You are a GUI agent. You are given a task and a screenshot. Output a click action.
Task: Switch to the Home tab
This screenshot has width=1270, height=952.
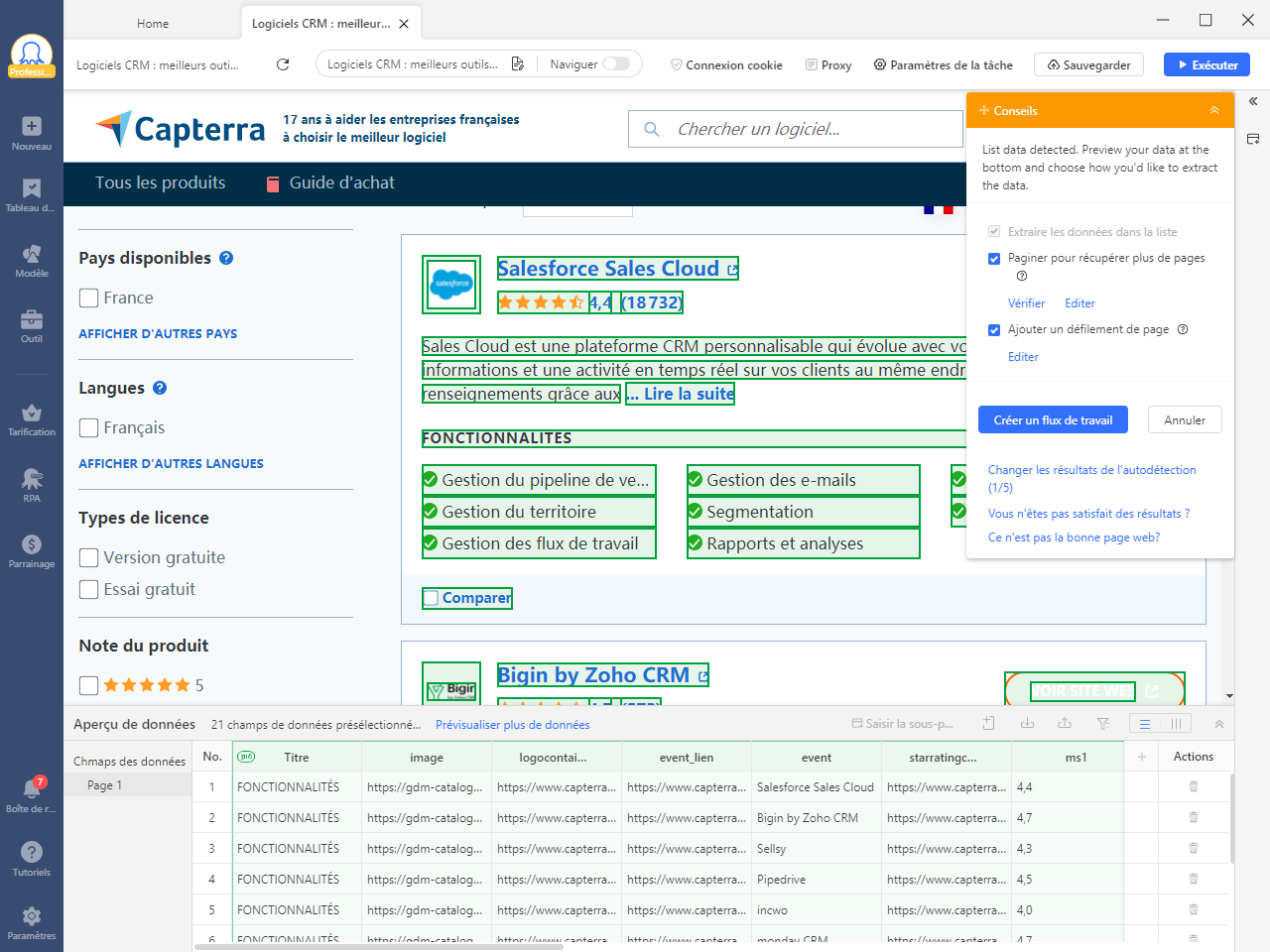point(152,22)
